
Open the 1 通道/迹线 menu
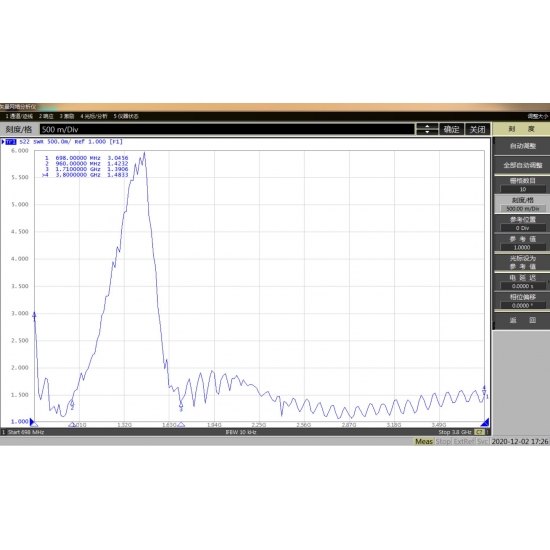[x=19, y=116]
